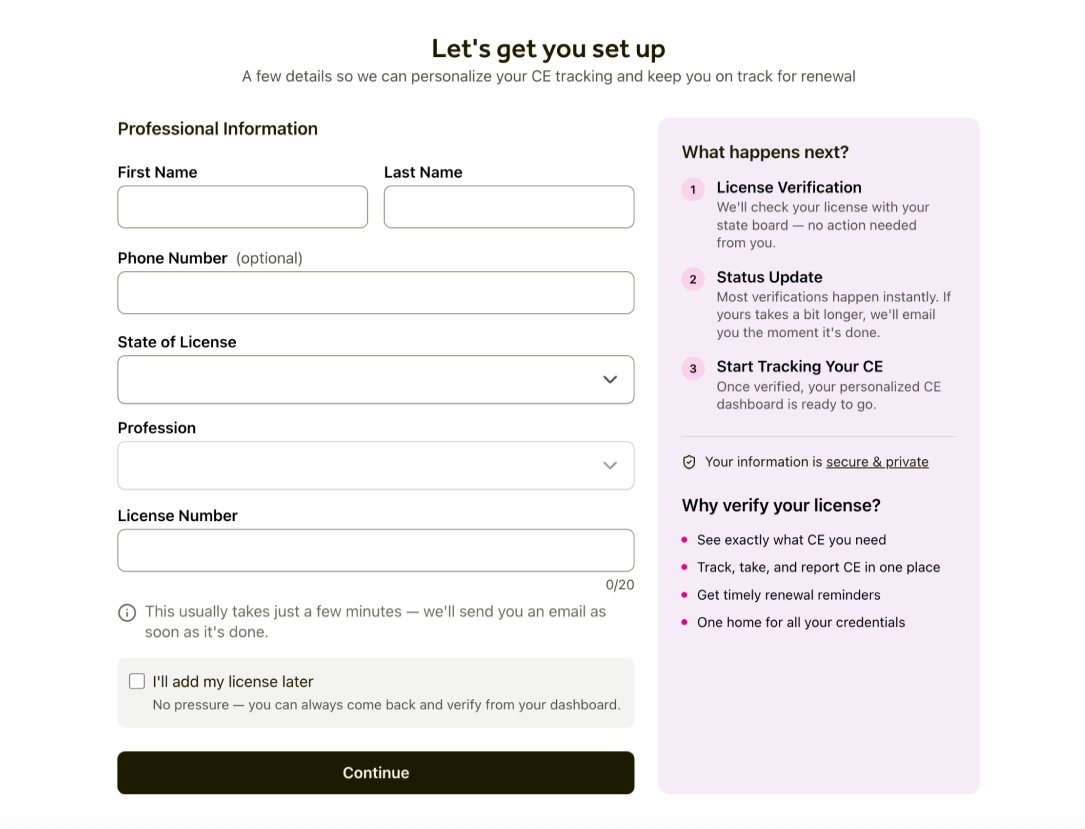Image resolution: width=1085 pixels, height=829 pixels.
Task: Click step 2 Status Update badge
Action: tap(693, 279)
